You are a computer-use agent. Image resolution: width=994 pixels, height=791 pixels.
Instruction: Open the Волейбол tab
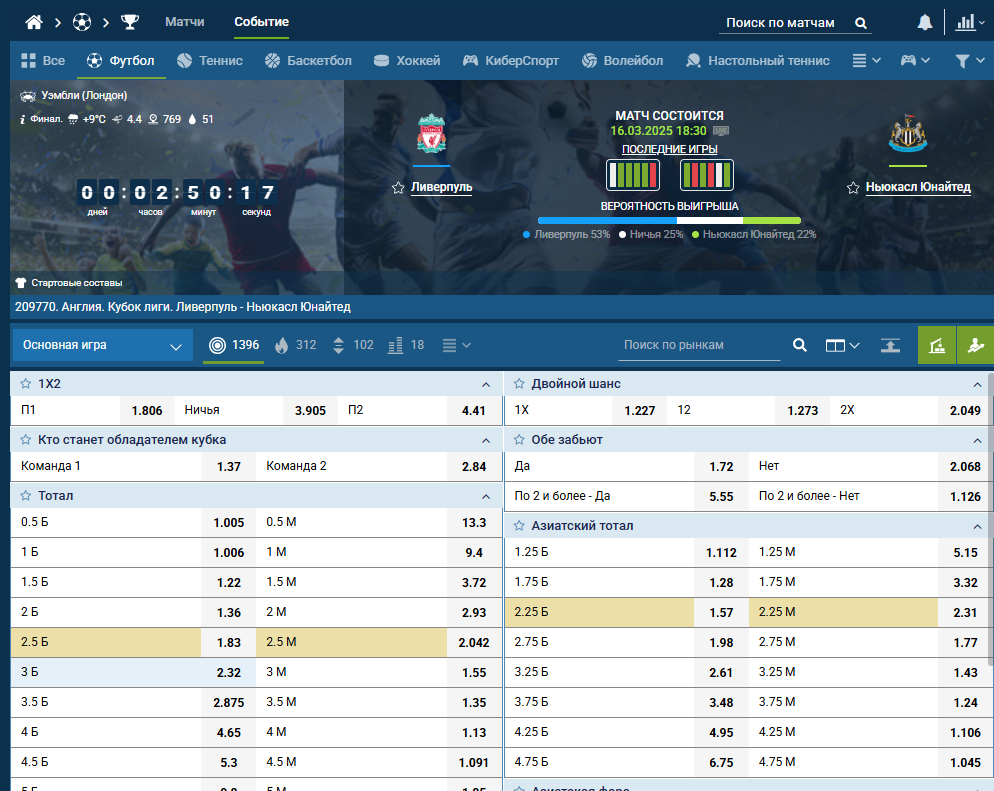623,61
